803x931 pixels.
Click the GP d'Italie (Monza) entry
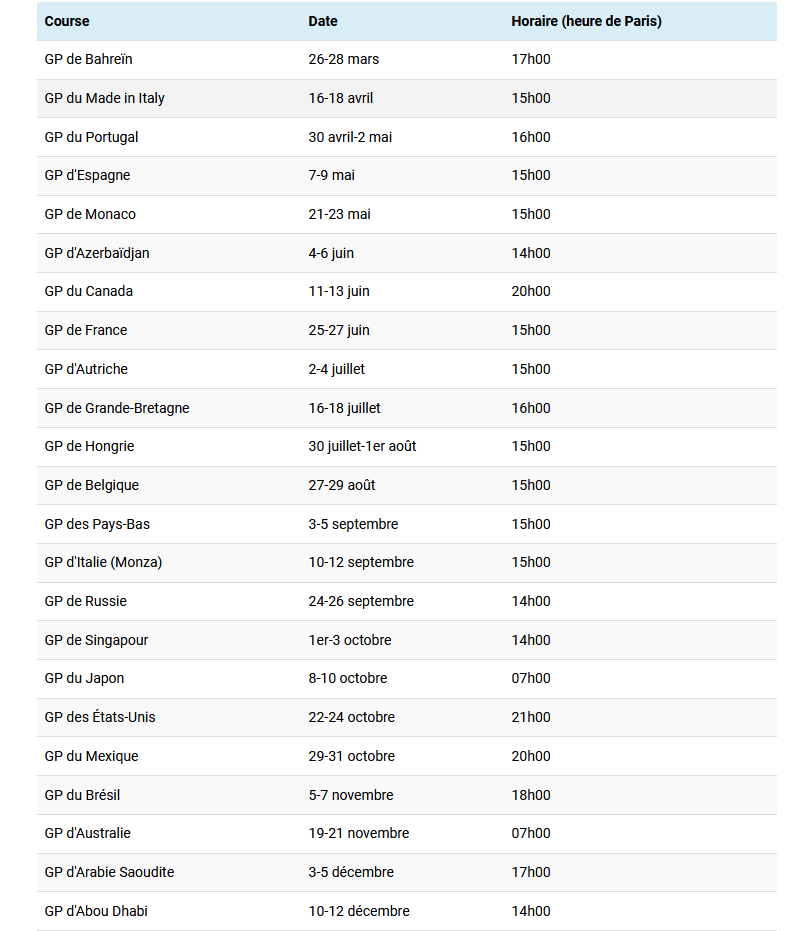[x=103, y=562]
